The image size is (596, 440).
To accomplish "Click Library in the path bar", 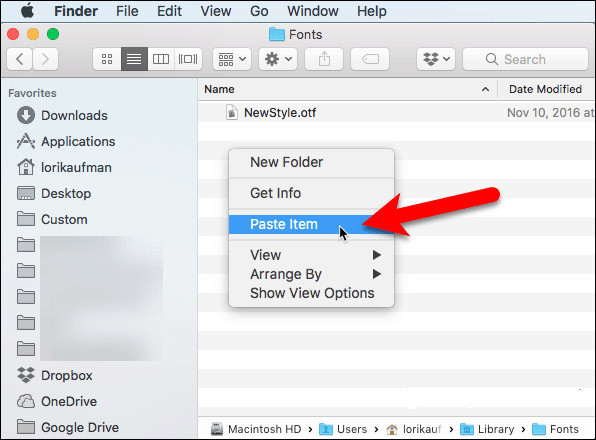I will [487, 429].
